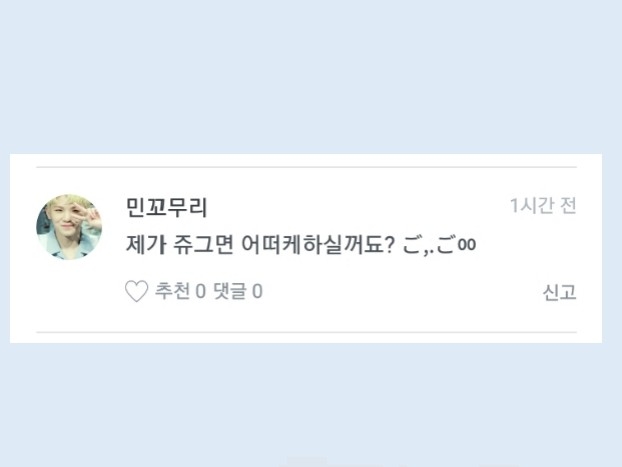622x467 pixels.
Task: Select the word 어떠케하실꺼됴? in comment
Action: click(x=318, y=245)
